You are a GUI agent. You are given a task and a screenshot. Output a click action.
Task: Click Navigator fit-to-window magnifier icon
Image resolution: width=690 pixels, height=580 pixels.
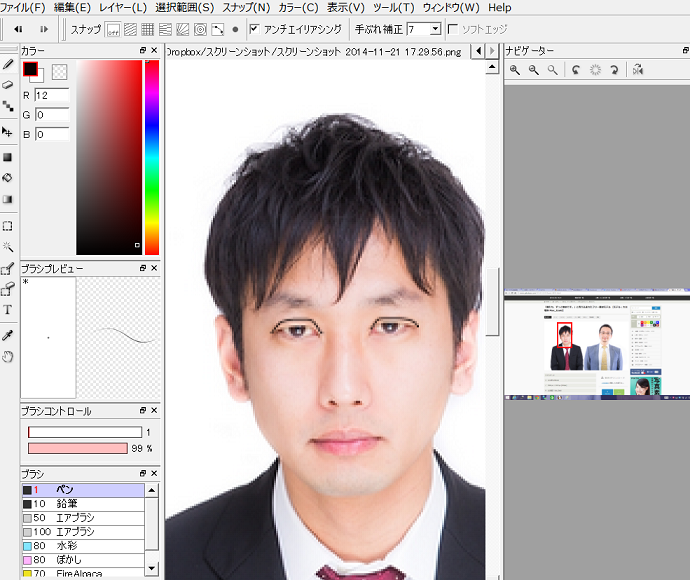(x=552, y=70)
